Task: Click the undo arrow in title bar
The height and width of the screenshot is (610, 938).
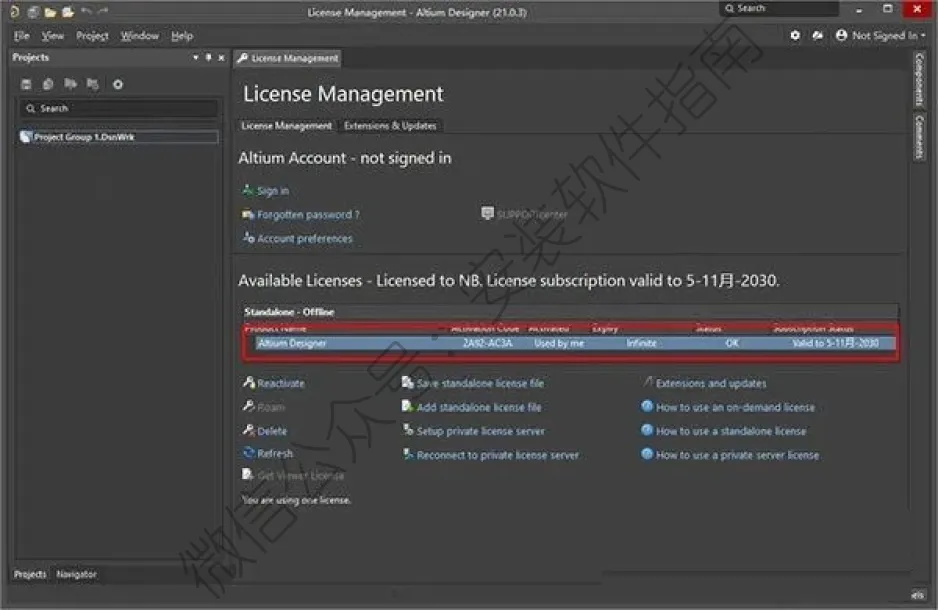Action: (x=86, y=11)
